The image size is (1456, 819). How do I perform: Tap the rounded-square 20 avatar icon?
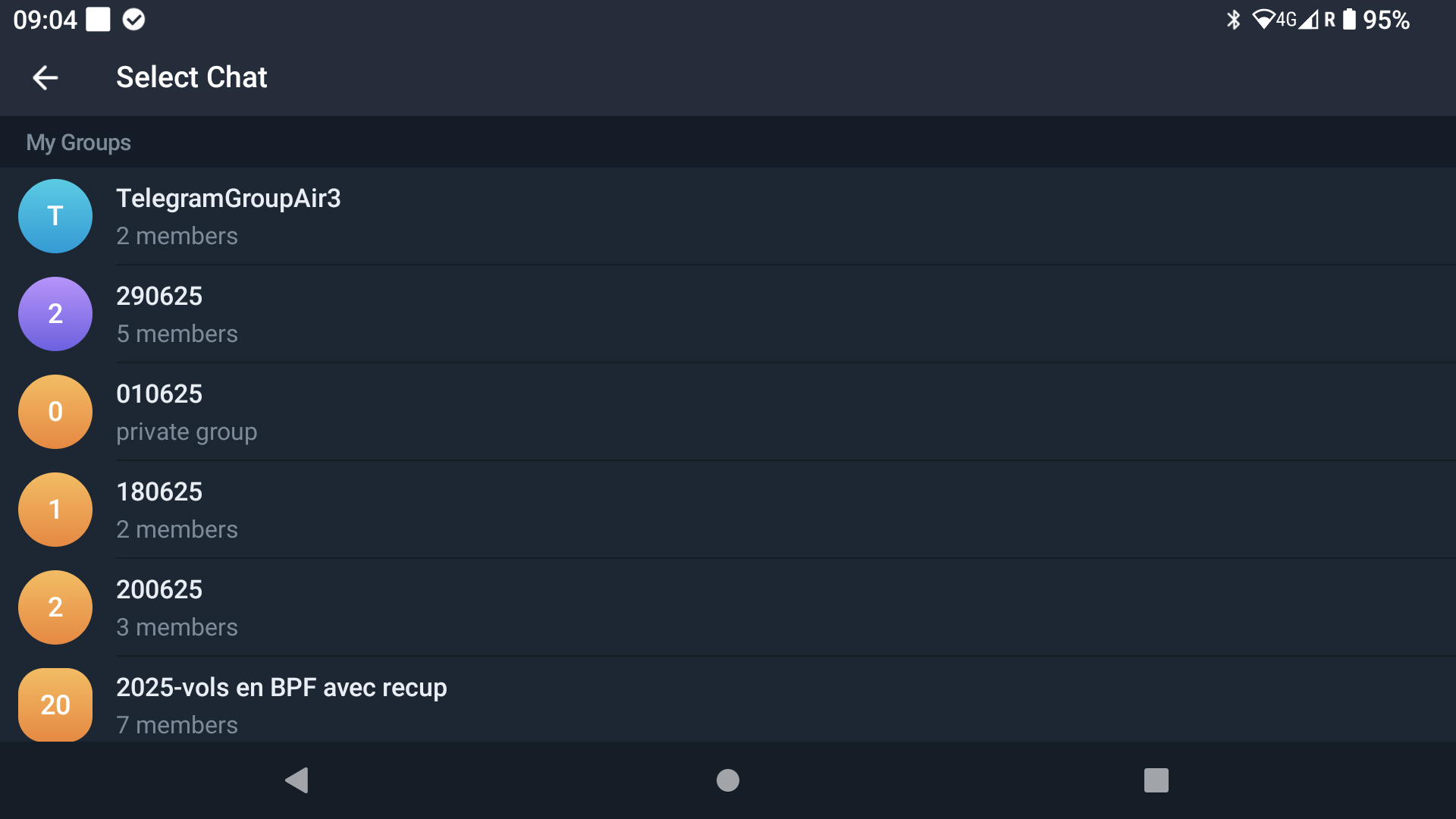[x=55, y=704]
